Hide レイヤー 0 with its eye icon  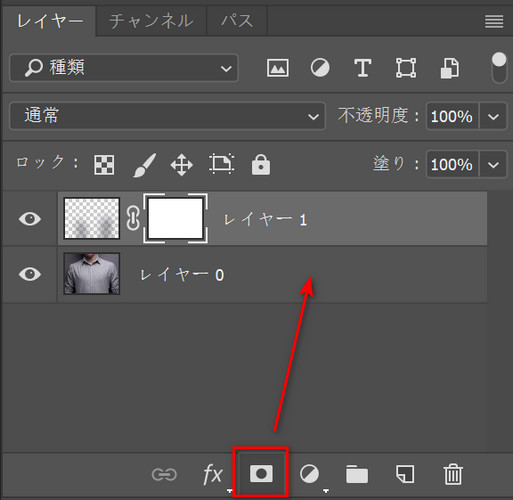point(30,274)
